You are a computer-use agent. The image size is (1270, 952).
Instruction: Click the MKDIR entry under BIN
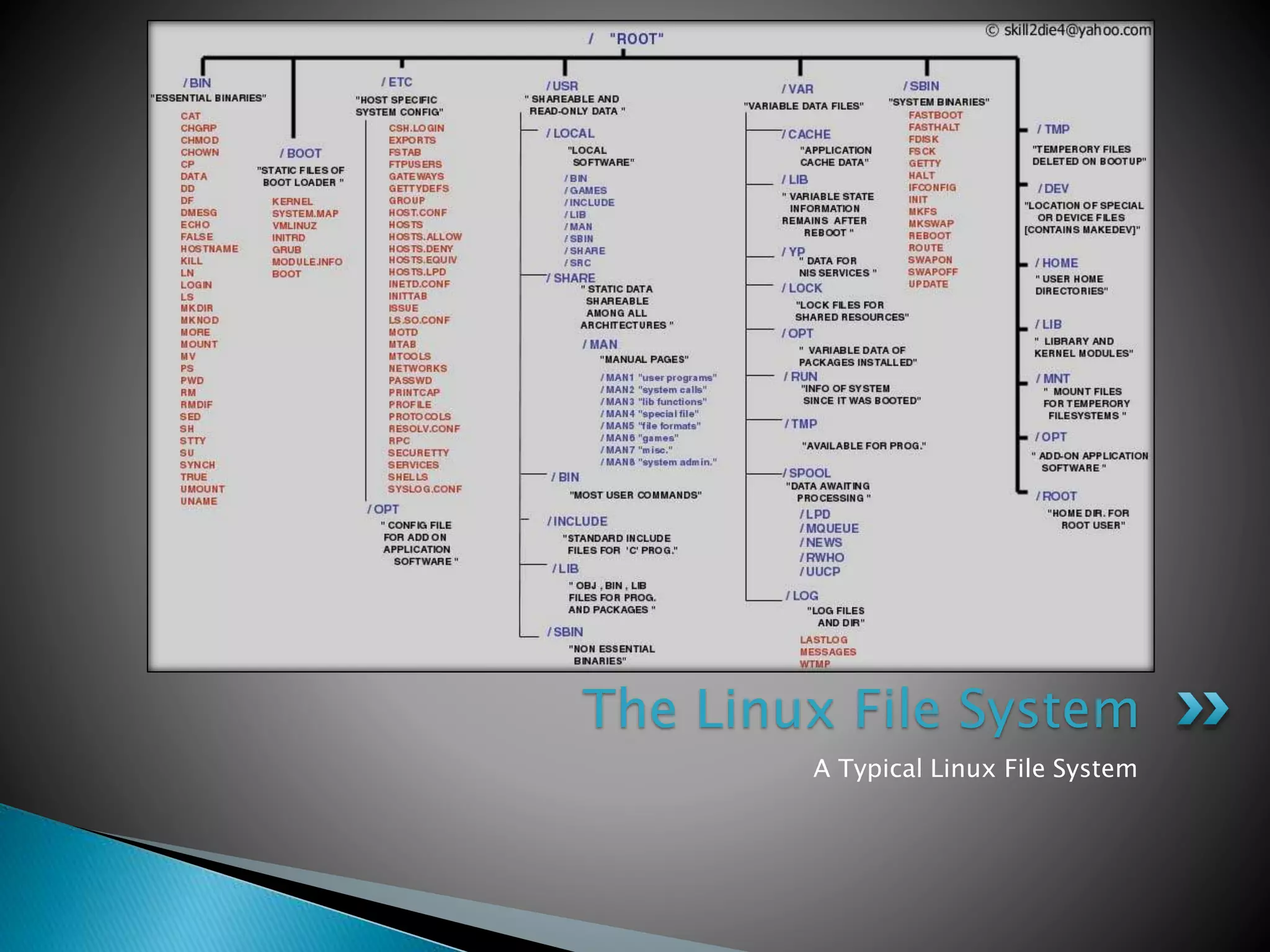[197, 309]
